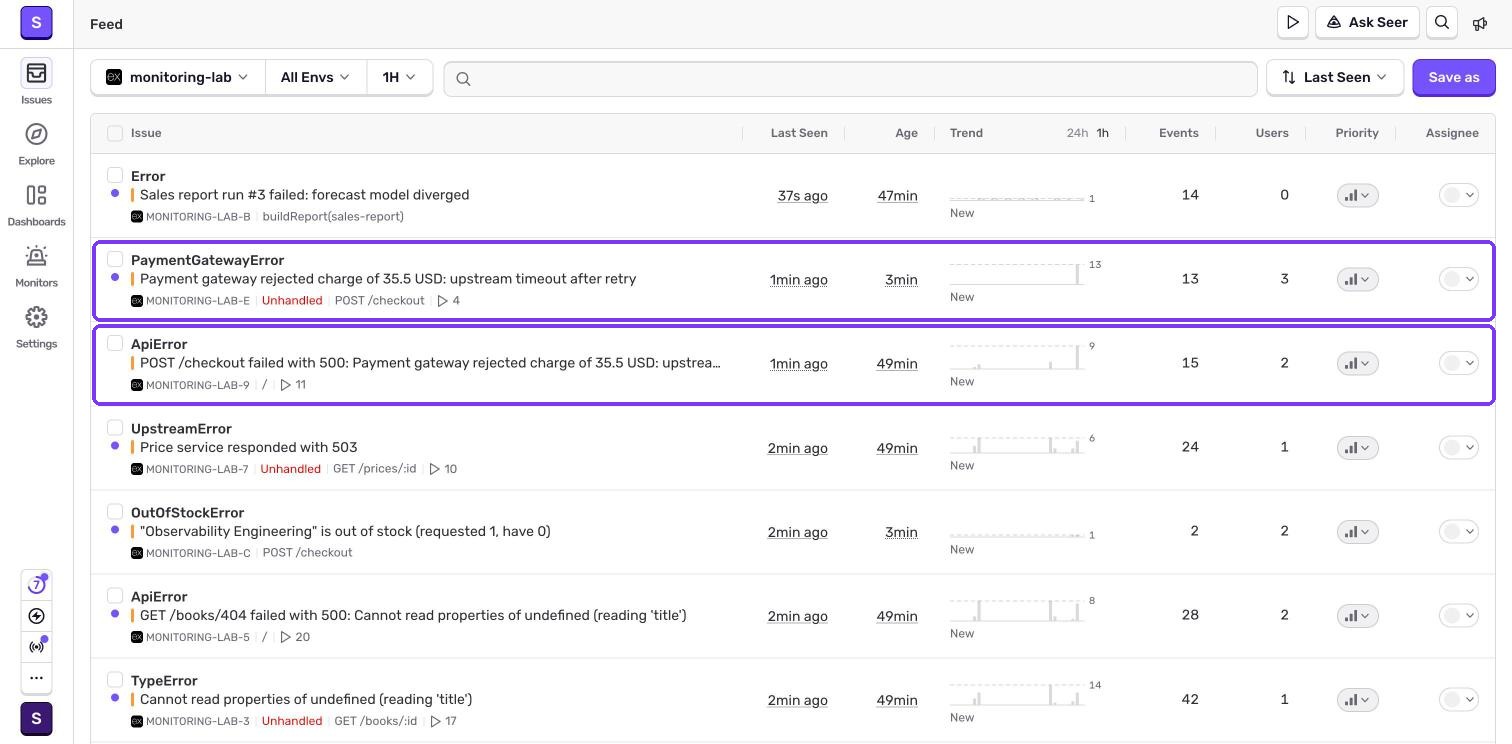The width and height of the screenshot is (1512, 744).
Task: Check the UpstreamError issue checkbox
Action: 115,427
